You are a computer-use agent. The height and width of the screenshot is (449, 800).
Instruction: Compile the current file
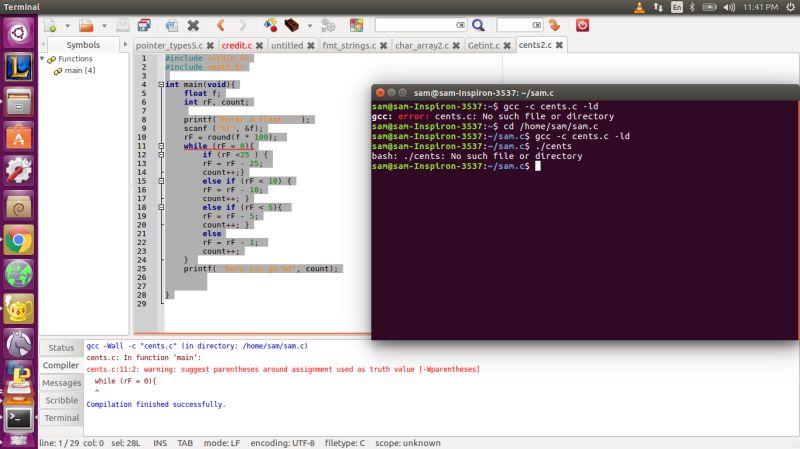click(x=270, y=25)
